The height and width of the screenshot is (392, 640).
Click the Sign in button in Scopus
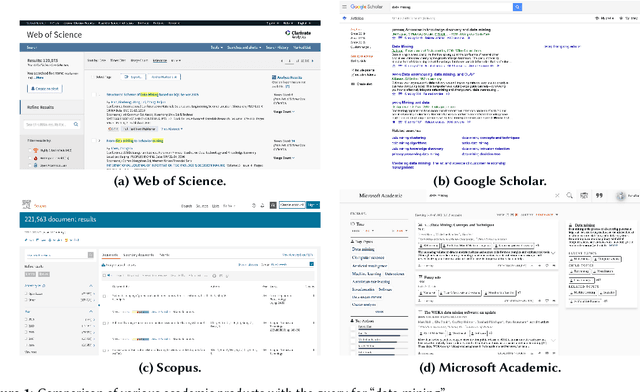coord(313,205)
